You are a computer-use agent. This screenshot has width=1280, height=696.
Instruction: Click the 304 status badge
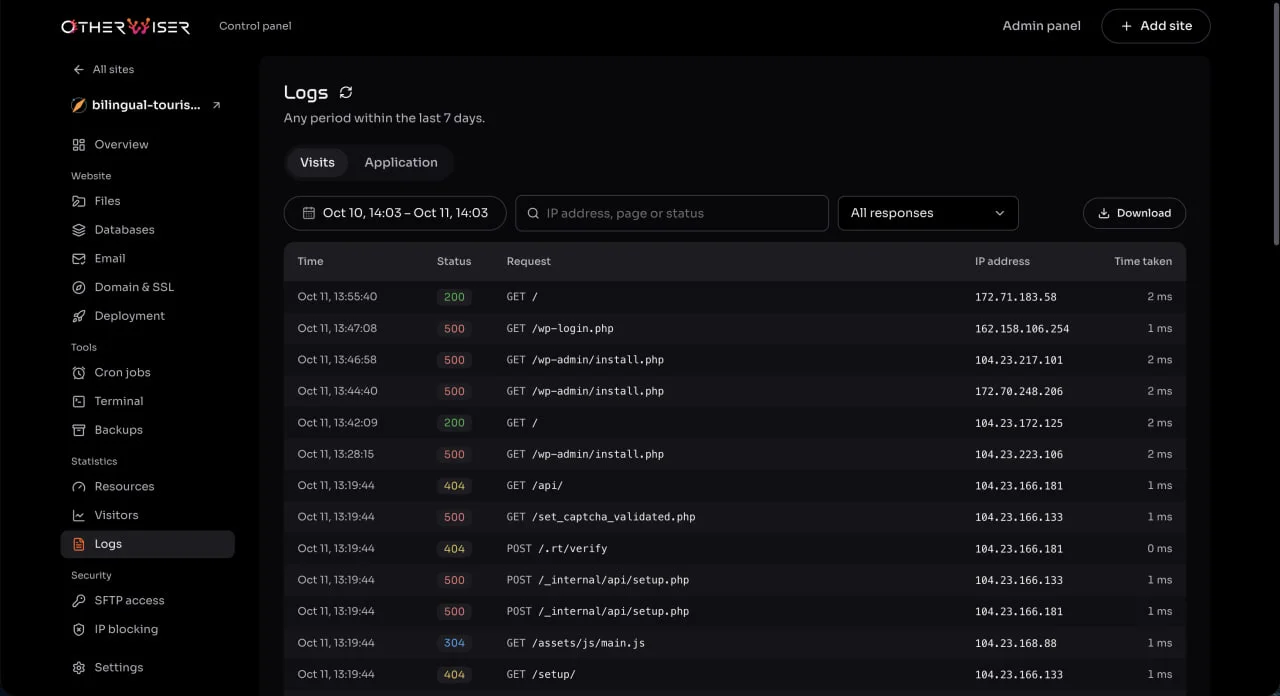(x=454, y=643)
